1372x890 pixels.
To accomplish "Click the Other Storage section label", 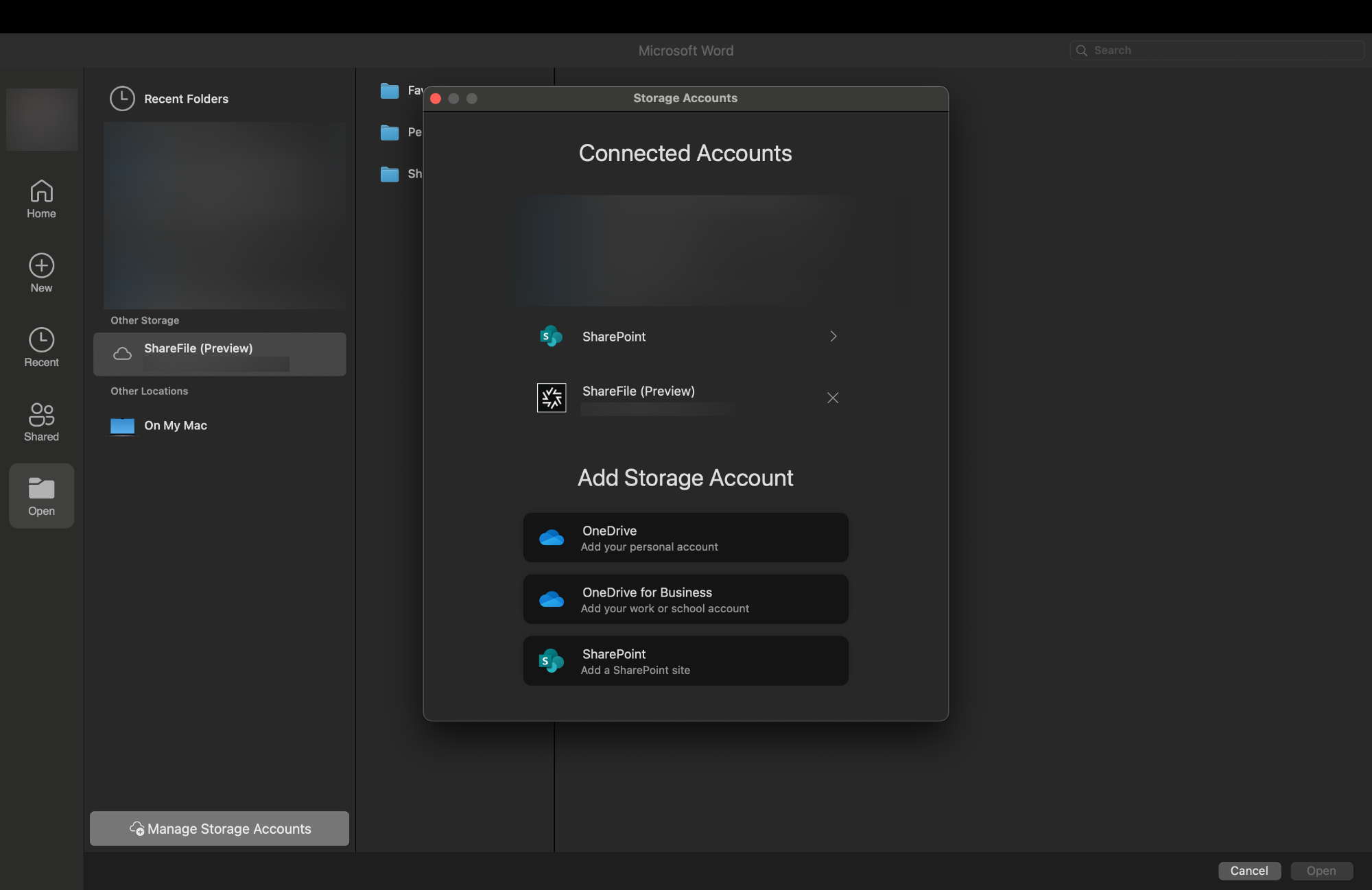I will tap(145, 320).
